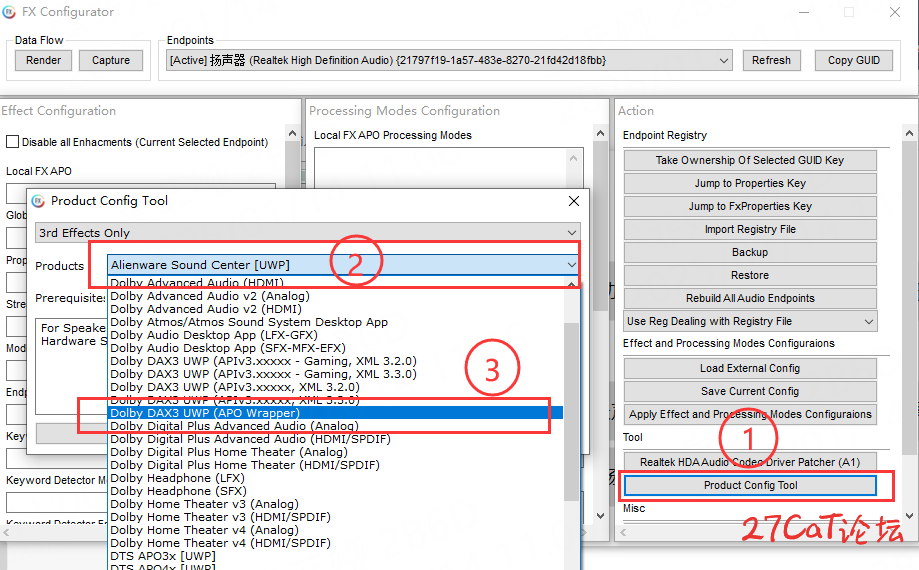Viewport: 919px width, 570px height.
Task: Close the FX Configurator window
Action: coord(895,12)
